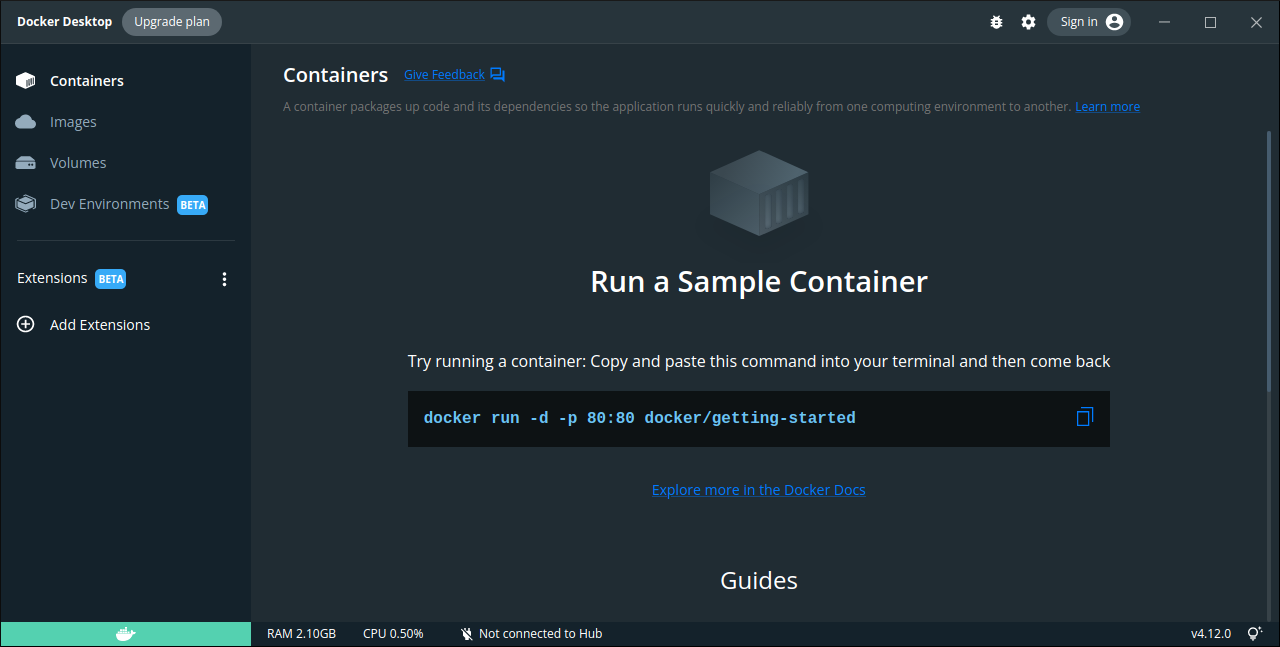Open the Images section via its icon

pyautogui.click(x=25, y=121)
